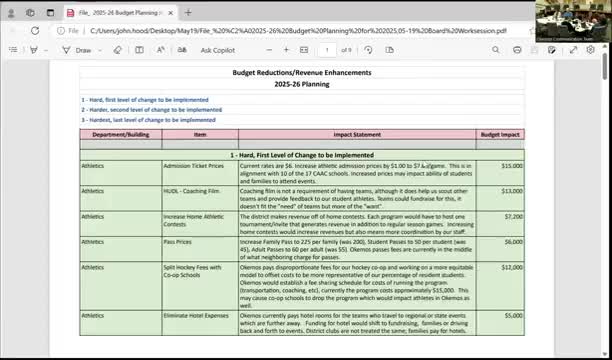This screenshot has width=612, height=360.
Task: Click the Translate icon in PDF toolbar
Action: (182, 50)
